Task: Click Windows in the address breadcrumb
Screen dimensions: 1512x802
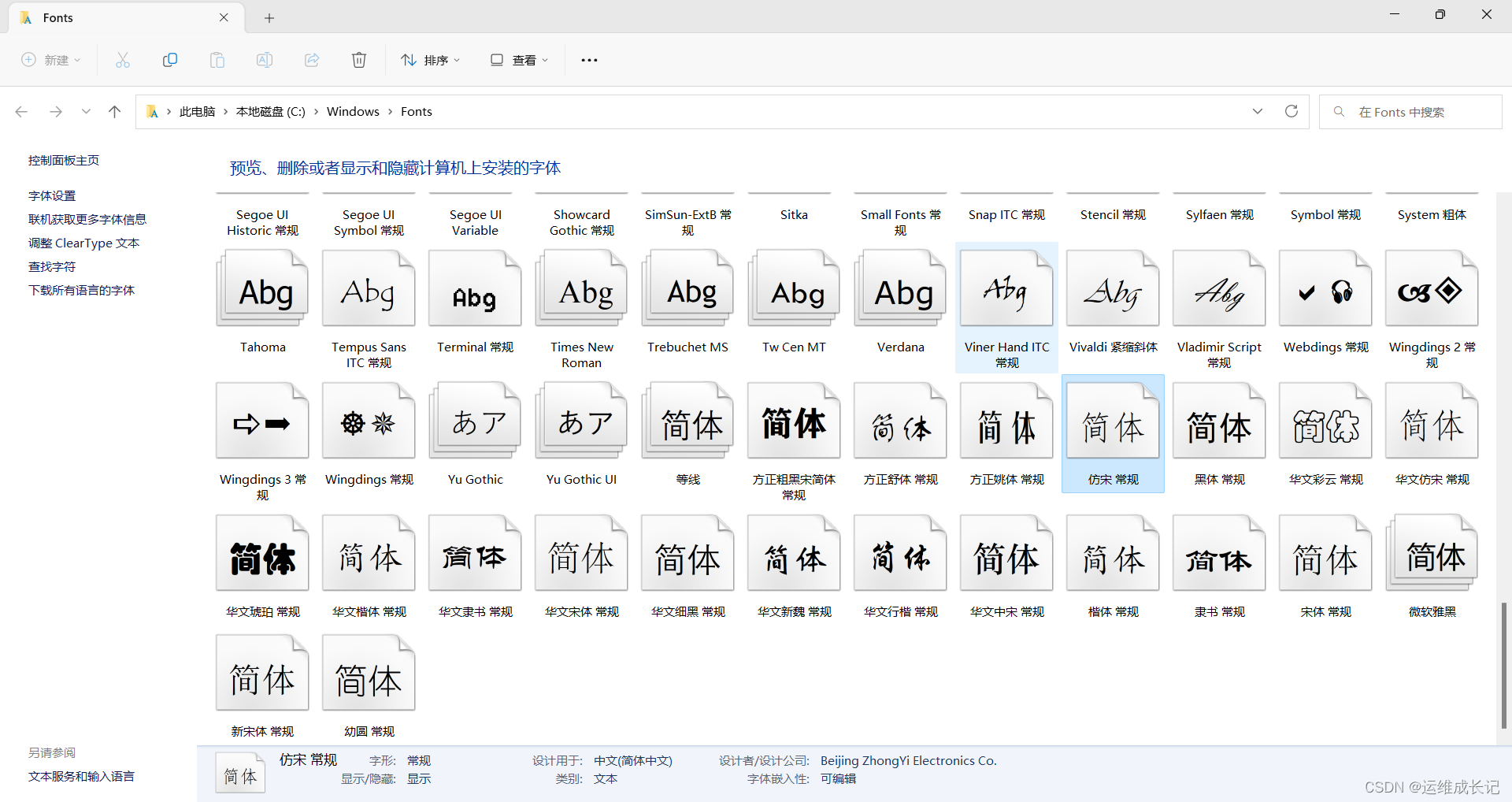Action: (x=353, y=112)
